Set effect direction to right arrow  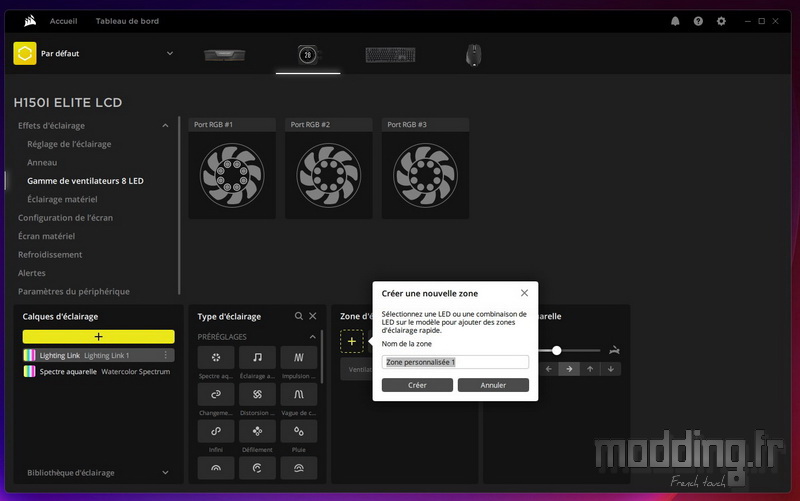[569, 369]
